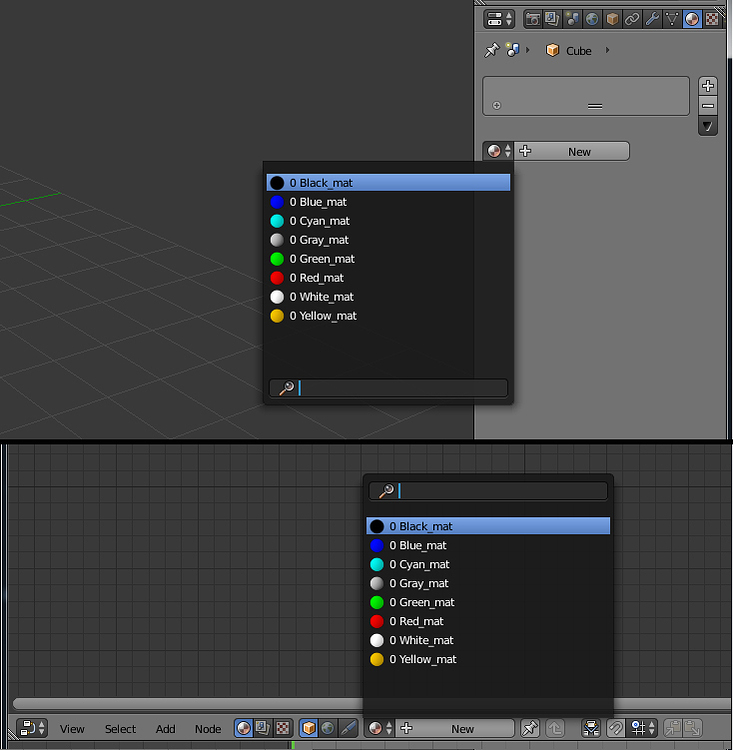Select object shader type cube icon

309,728
